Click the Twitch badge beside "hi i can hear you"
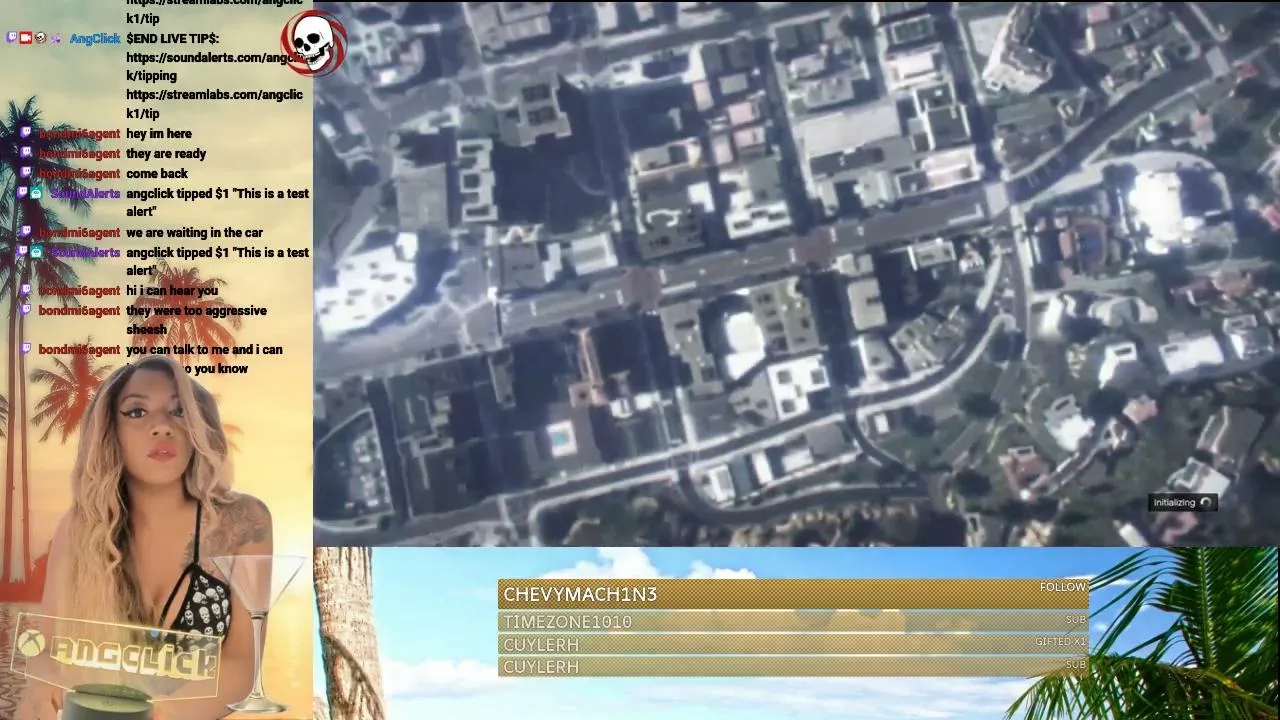Viewport: 1280px width, 720px height. click(25, 290)
